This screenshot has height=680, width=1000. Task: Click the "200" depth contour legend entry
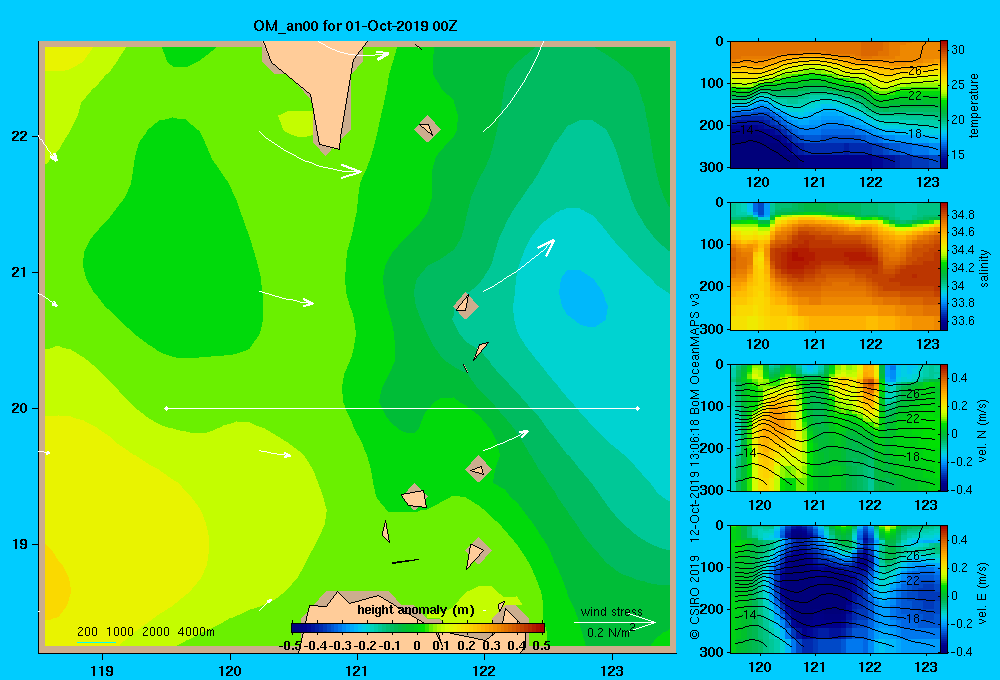coord(87,632)
